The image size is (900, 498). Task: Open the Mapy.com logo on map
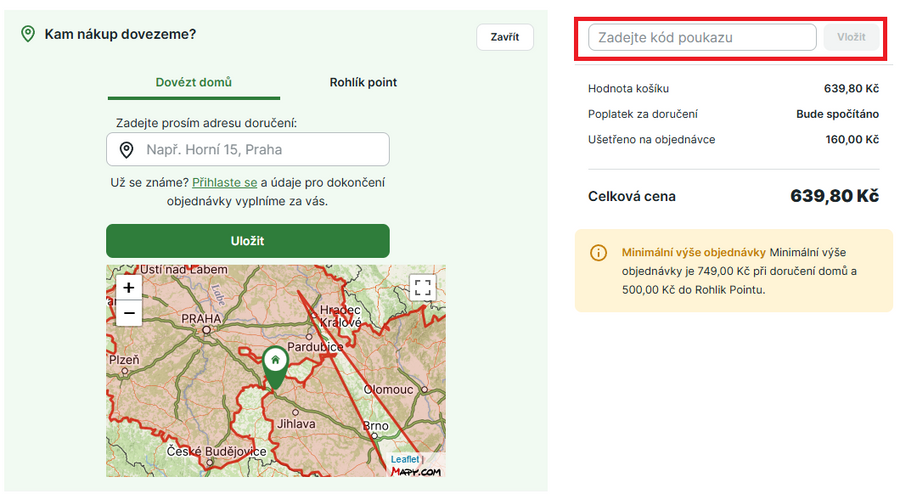click(415, 470)
